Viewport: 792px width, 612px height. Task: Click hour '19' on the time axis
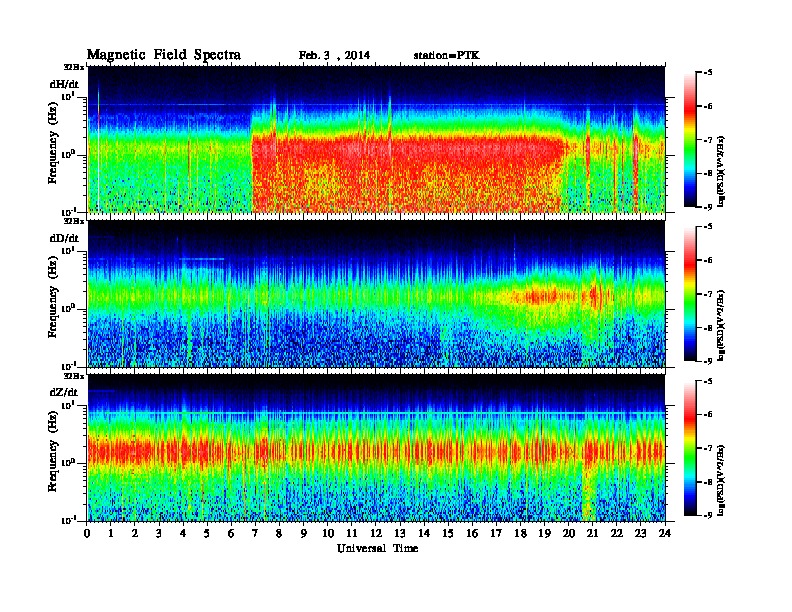pos(544,533)
